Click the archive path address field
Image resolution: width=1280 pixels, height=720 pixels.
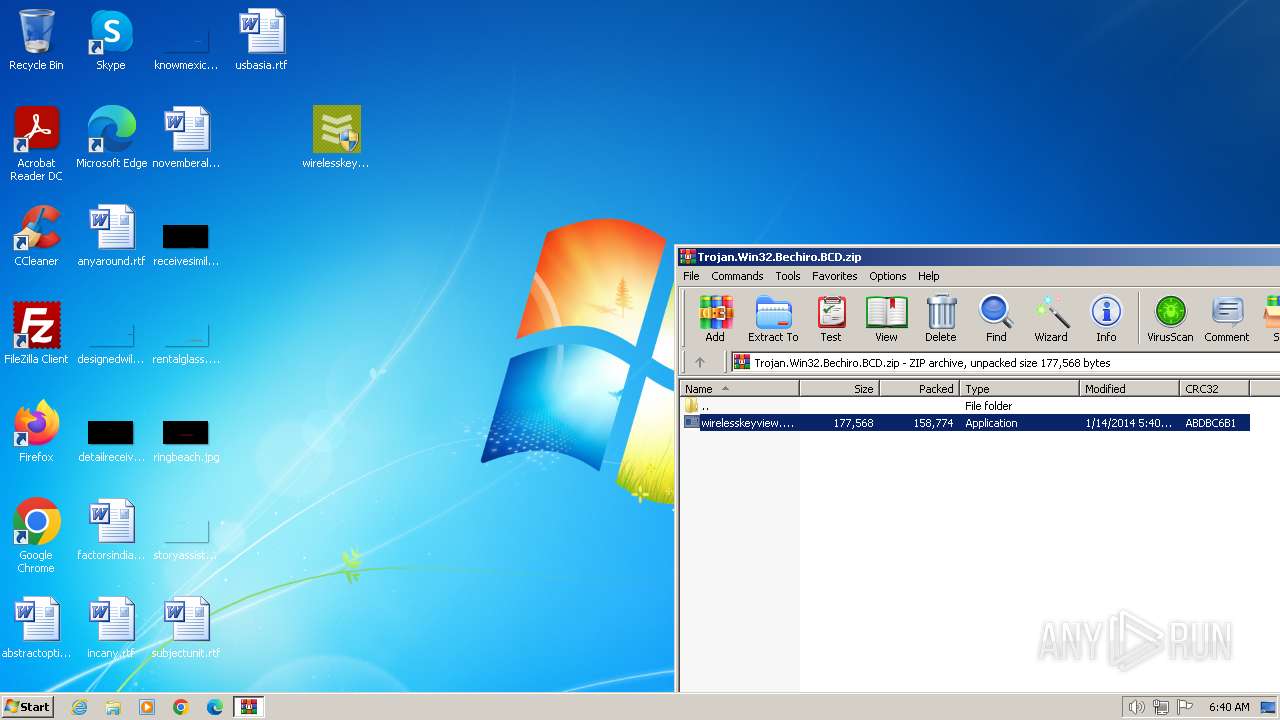point(1004,363)
